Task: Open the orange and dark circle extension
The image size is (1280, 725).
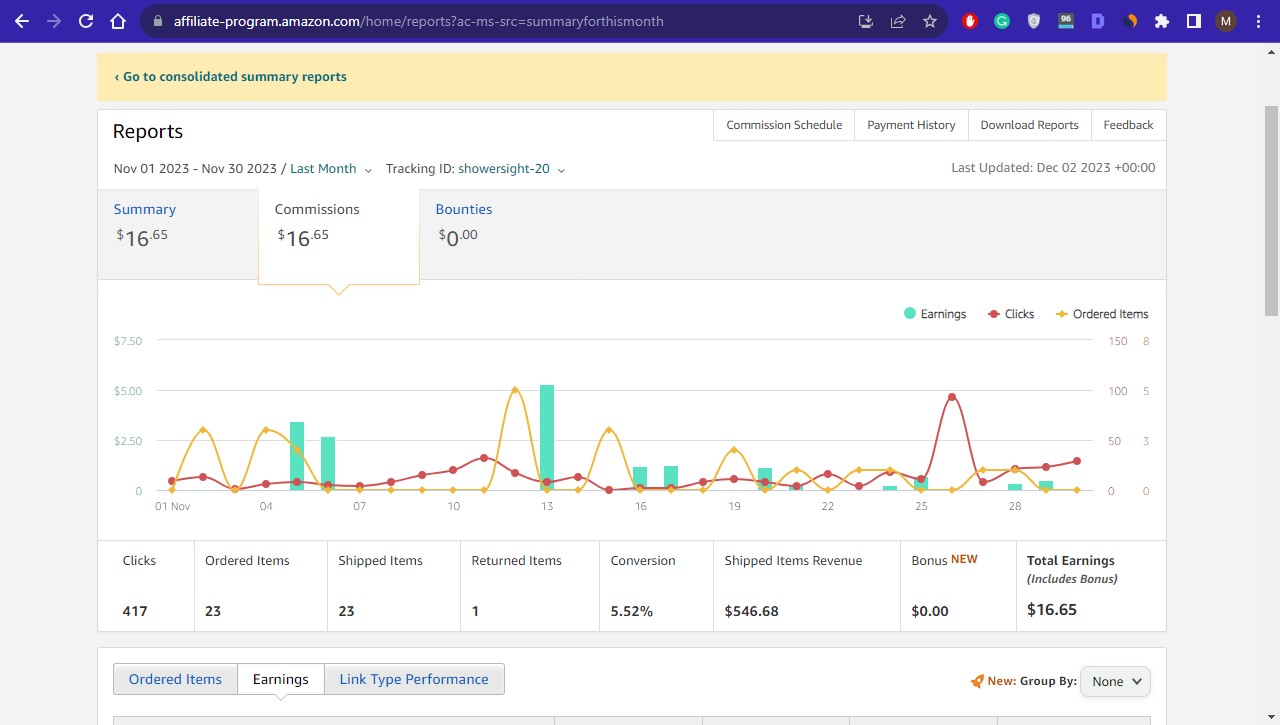Action: (x=1130, y=21)
